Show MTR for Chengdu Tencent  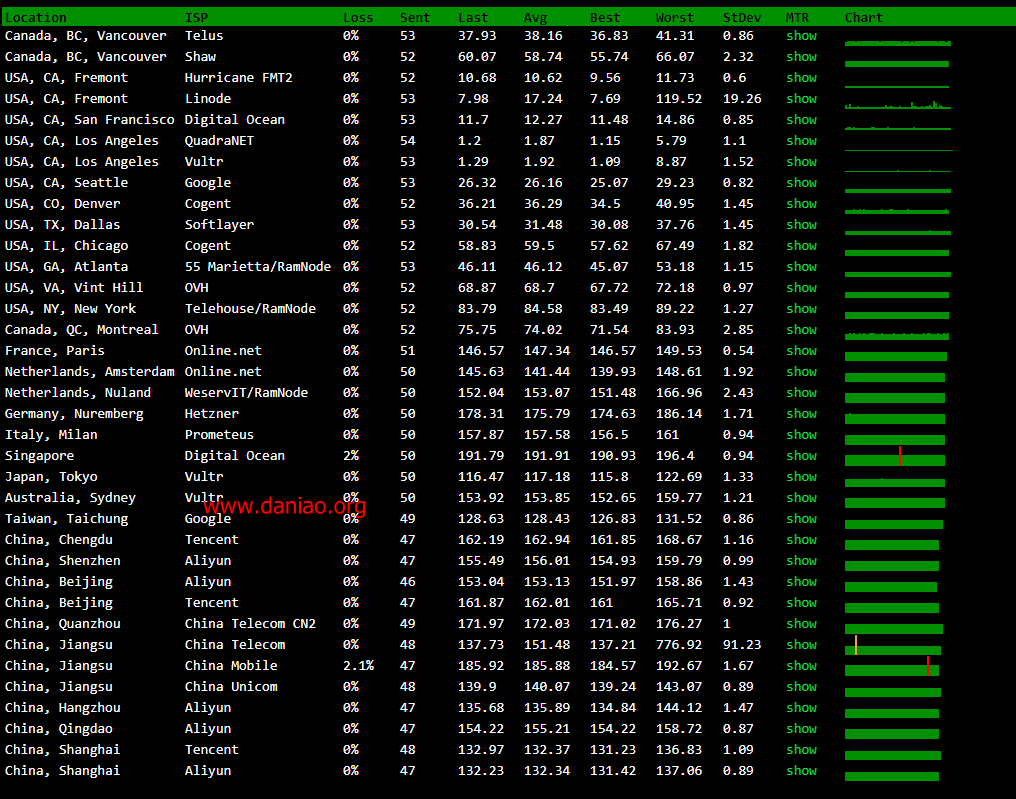point(802,540)
